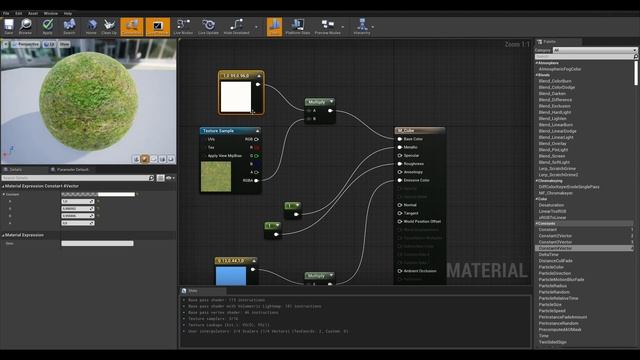Click the Ambient Occlusion input pin
This screenshot has height=360, width=640.
[x=400, y=271]
